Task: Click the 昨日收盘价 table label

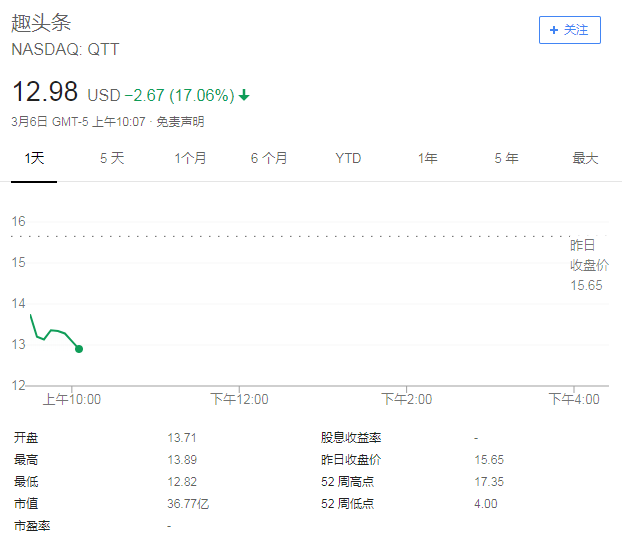Action: coord(351,459)
